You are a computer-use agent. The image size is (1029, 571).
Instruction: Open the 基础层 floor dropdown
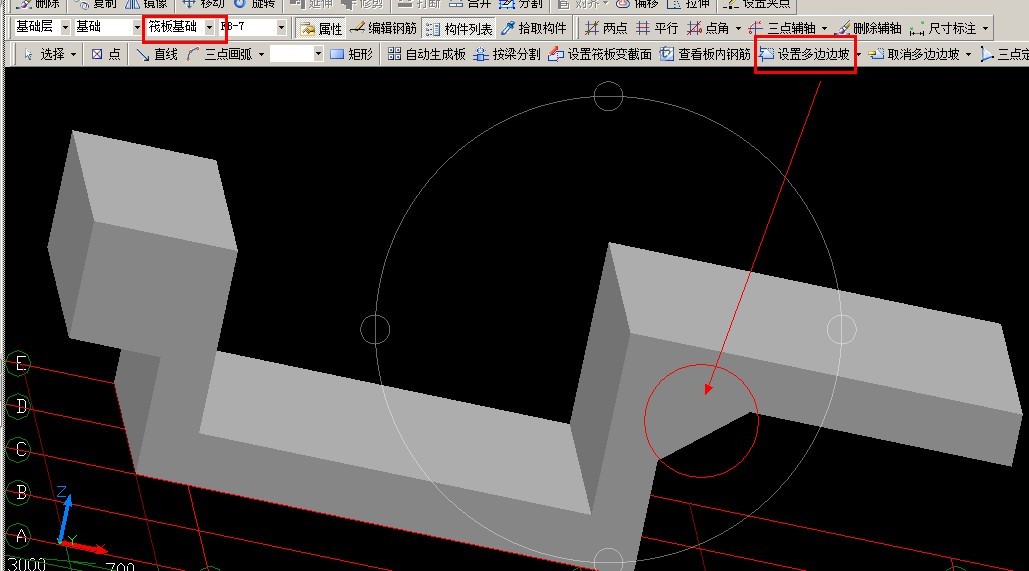coord(41,28)
